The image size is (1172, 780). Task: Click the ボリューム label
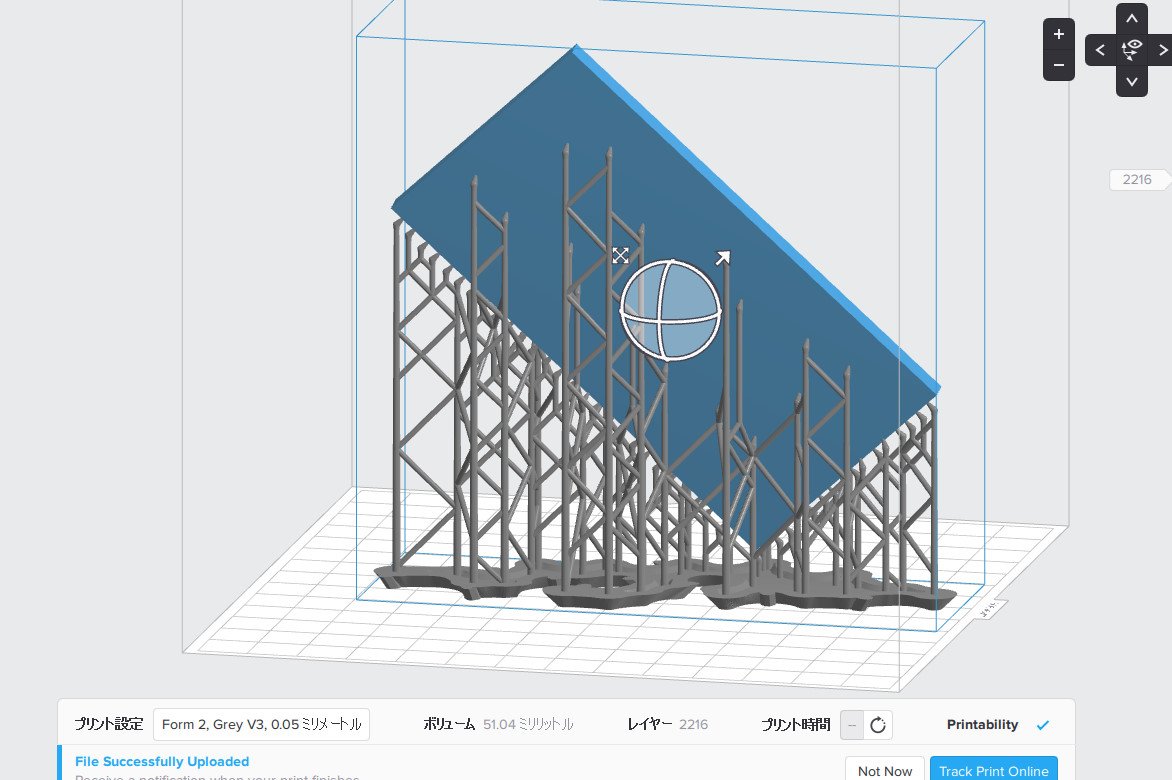click(449, 724)
